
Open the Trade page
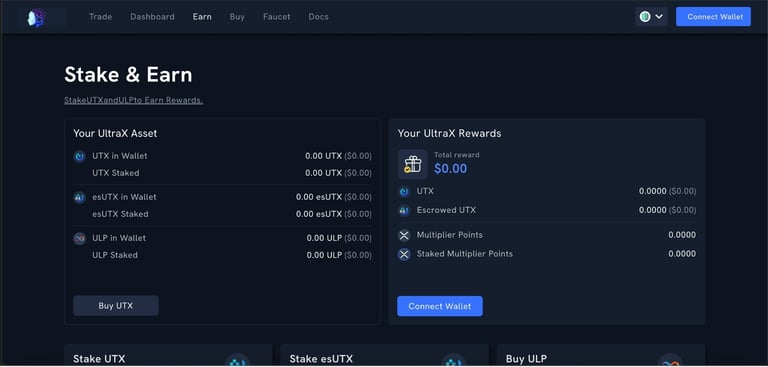coord(100,17)
